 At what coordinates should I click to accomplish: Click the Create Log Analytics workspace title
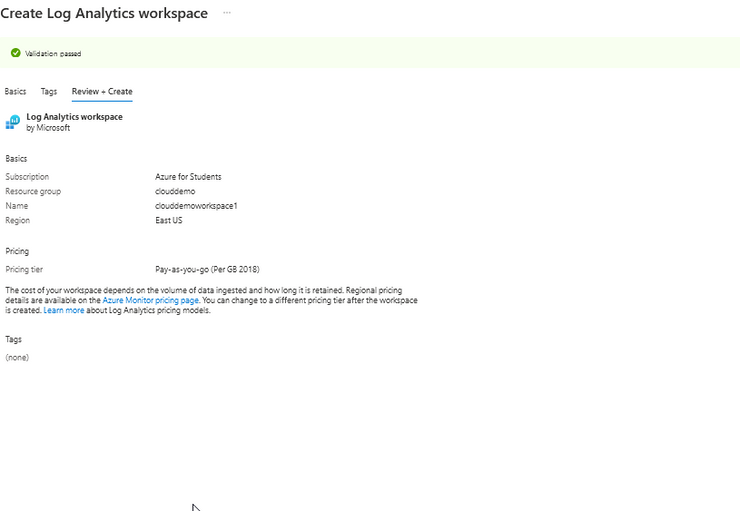coord(104,13)
